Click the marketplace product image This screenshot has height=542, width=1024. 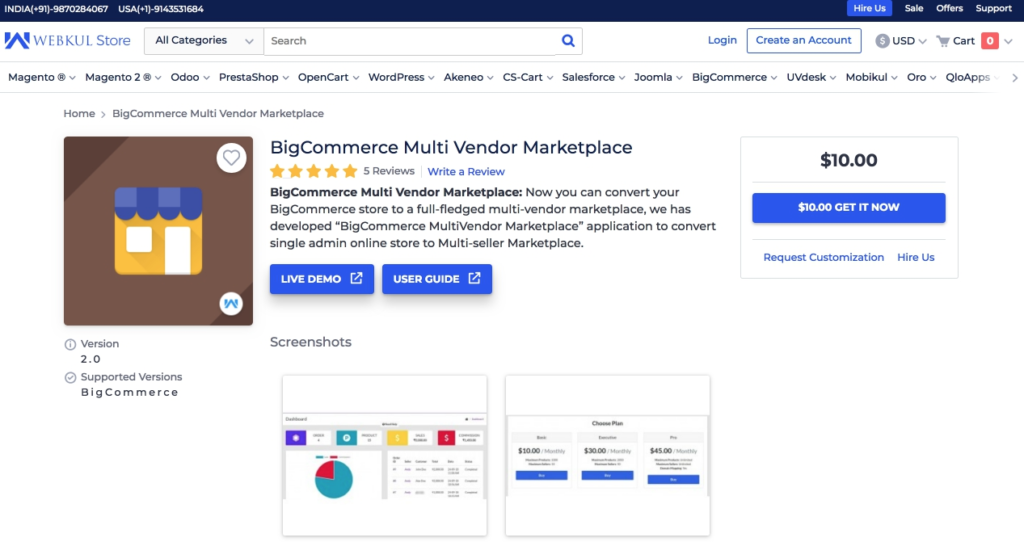pos(158,231)
